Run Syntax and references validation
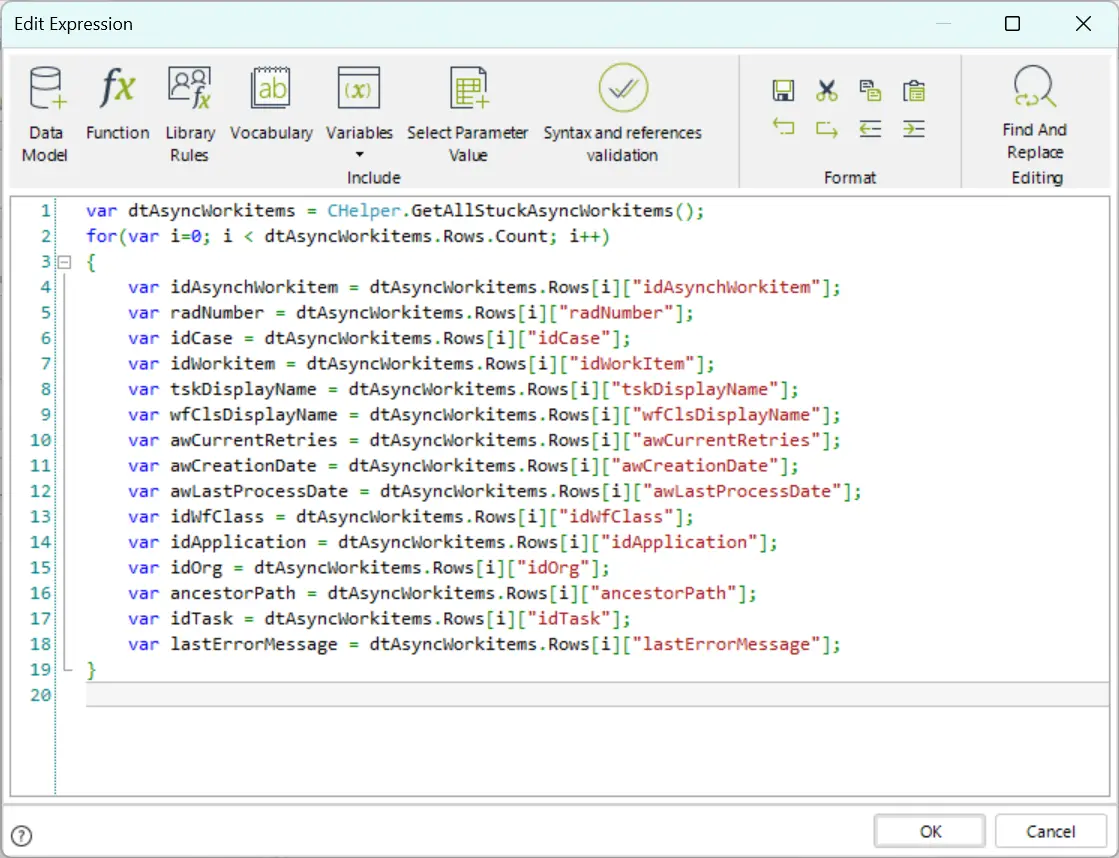Image resolution: width=1119 pixels, height=858 pixels. tap(623, 114)
